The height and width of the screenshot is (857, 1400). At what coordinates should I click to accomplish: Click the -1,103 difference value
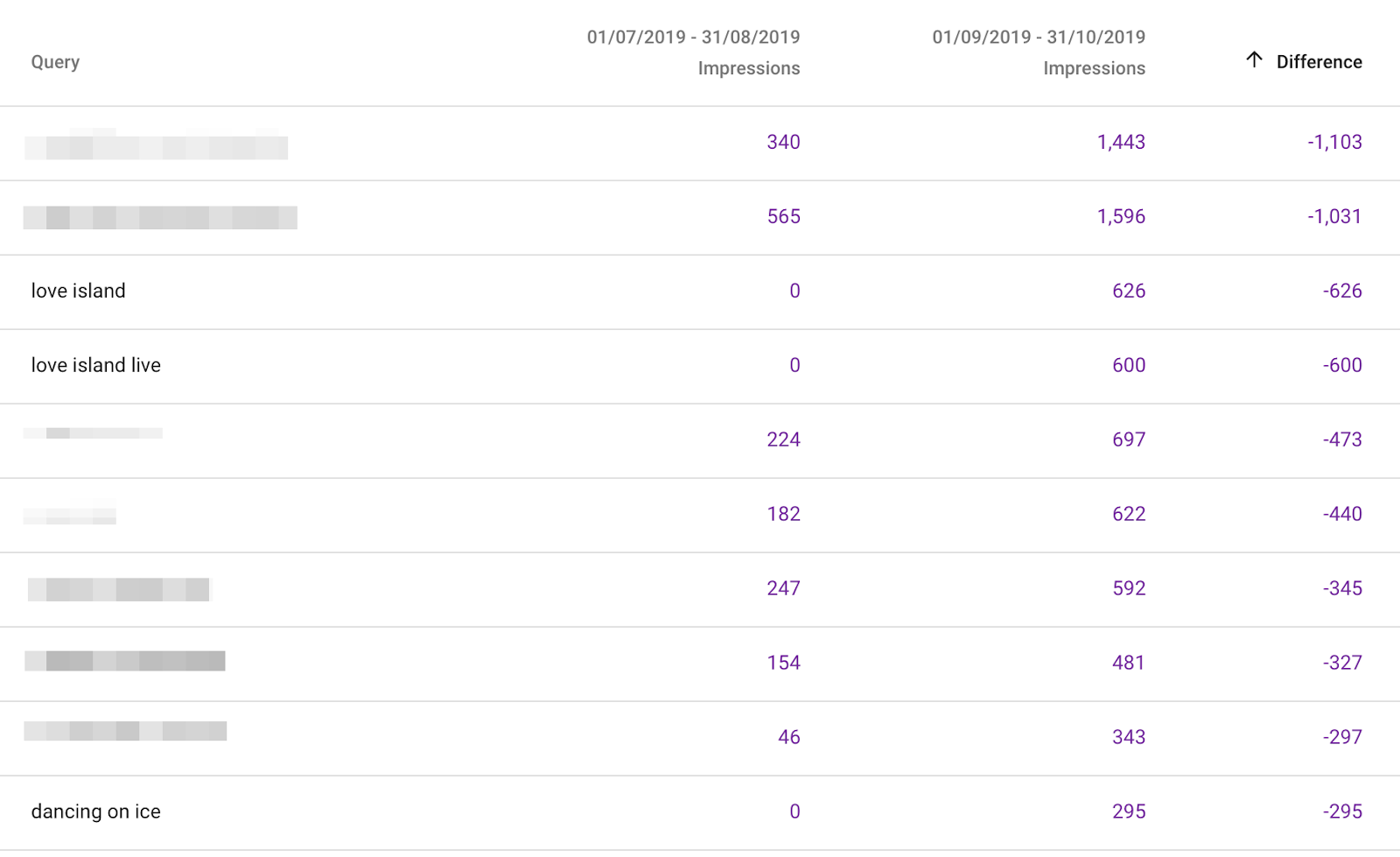point(1334,142)
